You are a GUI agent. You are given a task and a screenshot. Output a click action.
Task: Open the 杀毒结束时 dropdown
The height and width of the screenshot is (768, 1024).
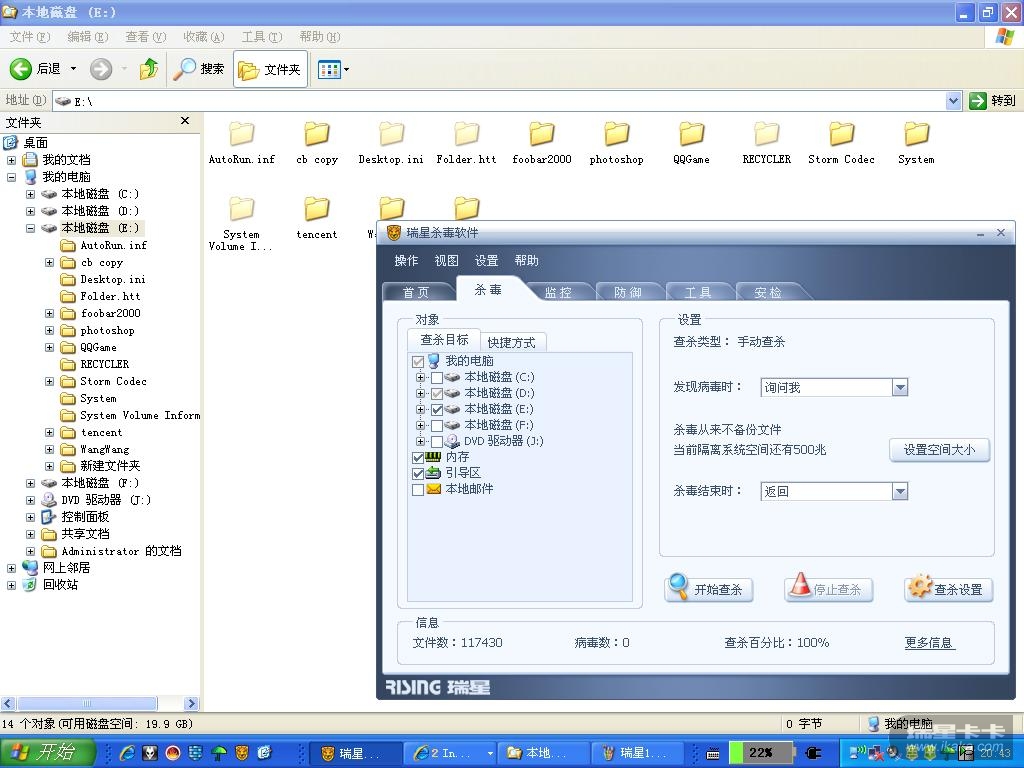pos(900,491)
